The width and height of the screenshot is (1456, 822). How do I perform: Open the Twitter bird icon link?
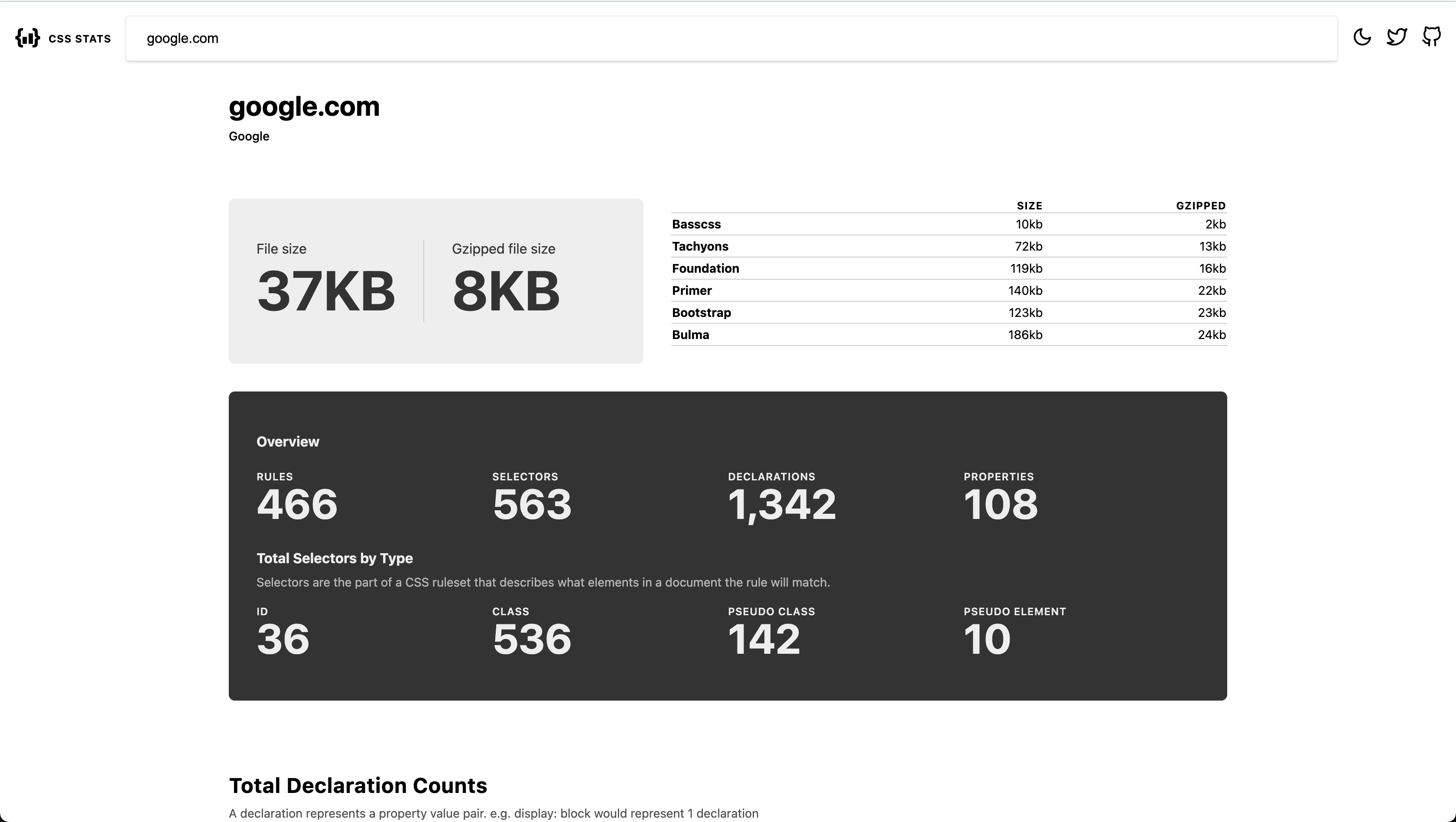tap(1397, 37)
